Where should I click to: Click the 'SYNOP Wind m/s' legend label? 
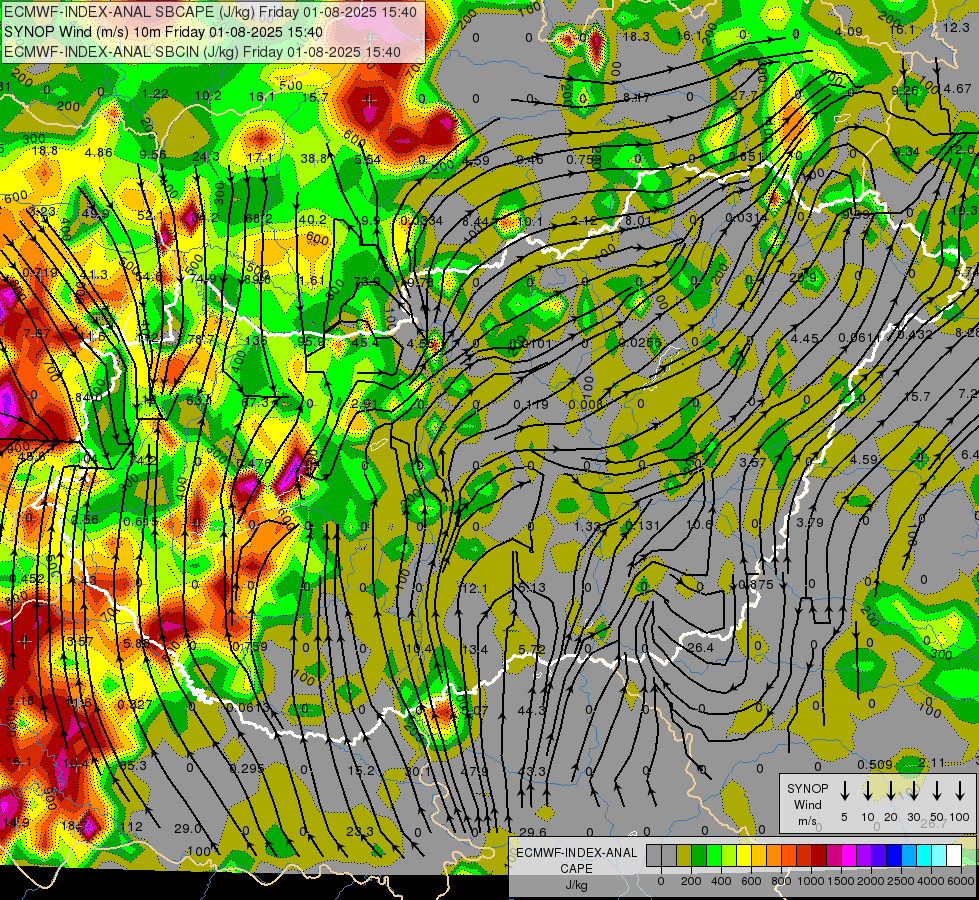tap(807, 804)
